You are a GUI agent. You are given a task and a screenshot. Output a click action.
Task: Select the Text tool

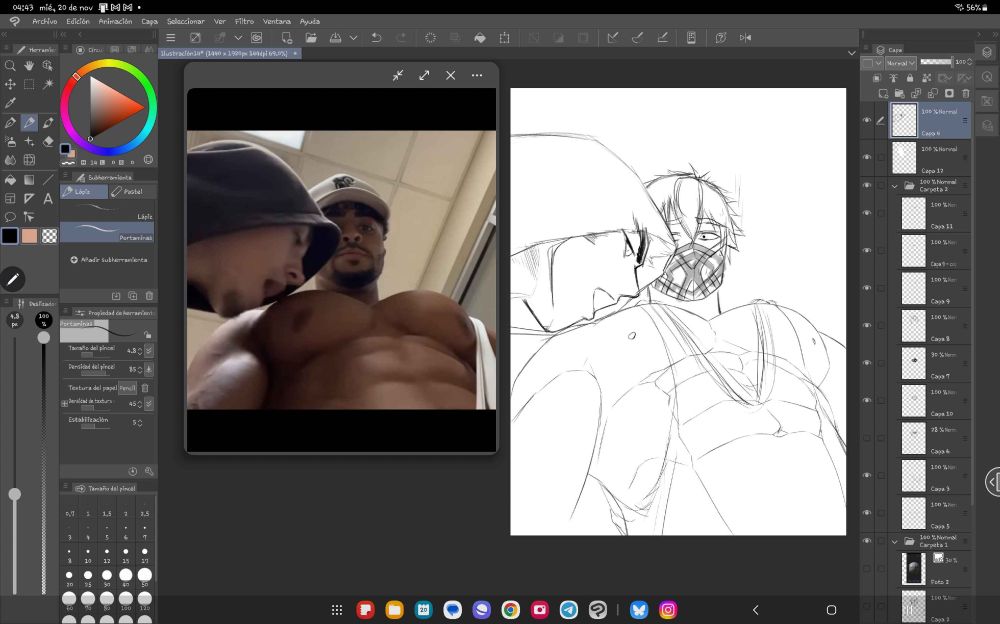[x=48, y=198]
